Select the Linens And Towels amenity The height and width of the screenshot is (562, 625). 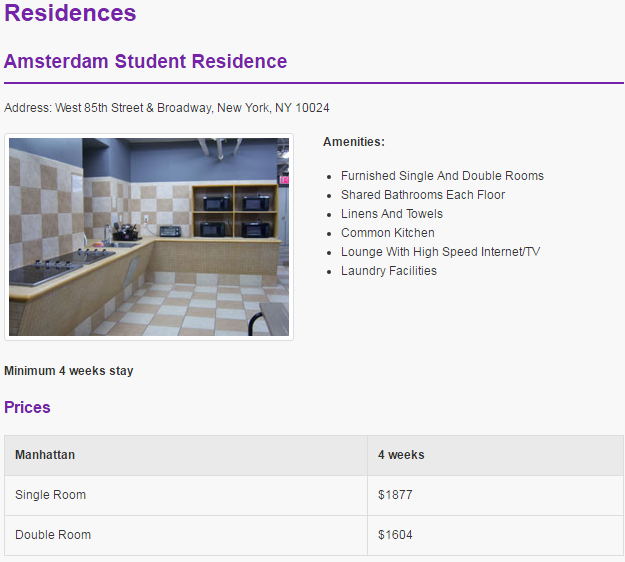pos(392,214)
